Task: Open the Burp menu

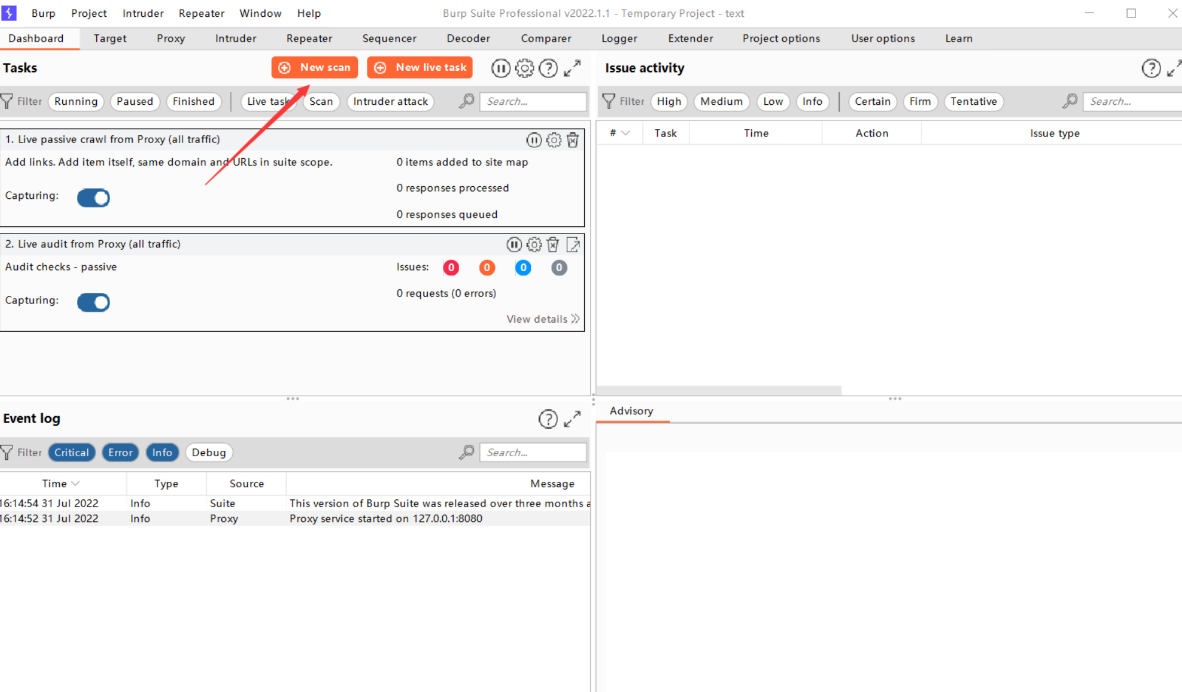Action: click(x=43, y=13)
